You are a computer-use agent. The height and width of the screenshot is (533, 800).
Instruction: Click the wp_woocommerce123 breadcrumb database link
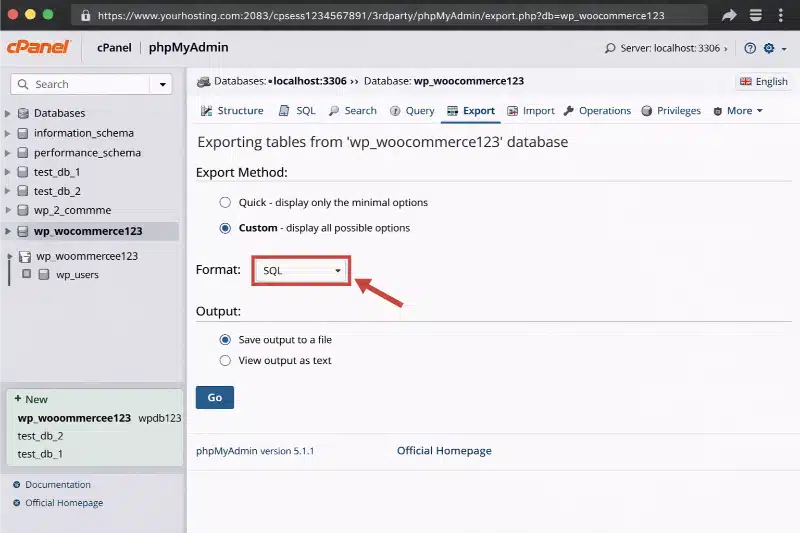(468, 81)
